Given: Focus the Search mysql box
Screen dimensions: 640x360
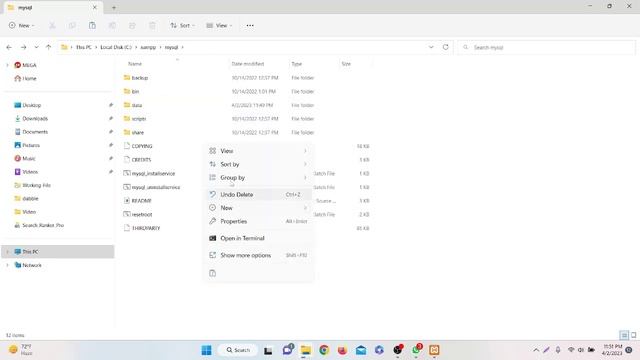Looking at the screenshot, I should [546, 47].
